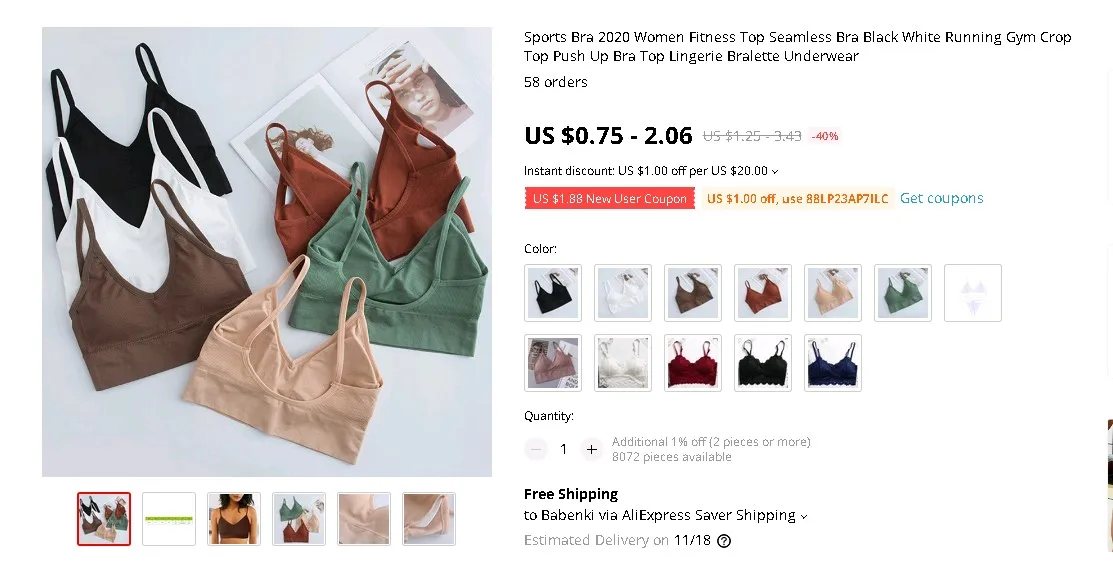Viewport: 1113px width, 561px height.
Task: Open the size chart thumbnail with green bar
Action: coord(169,519)
